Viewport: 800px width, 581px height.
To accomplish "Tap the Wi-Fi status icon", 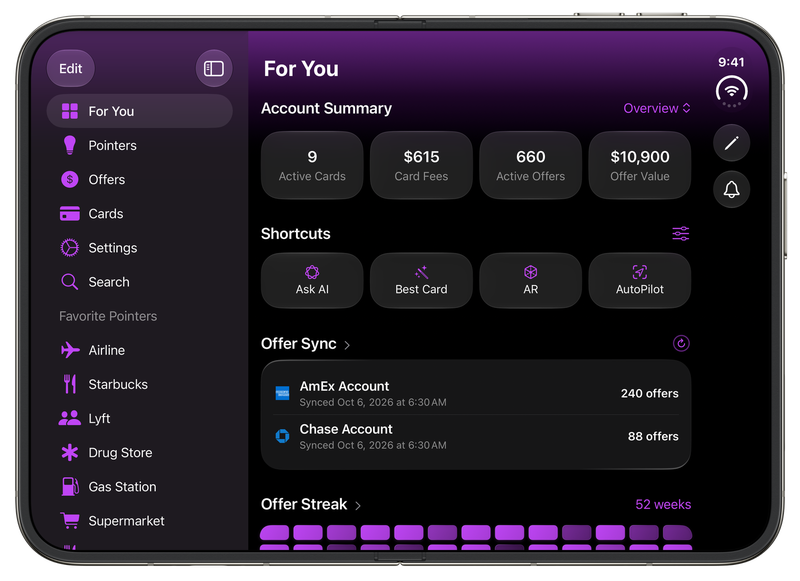I will pos(731,91).
